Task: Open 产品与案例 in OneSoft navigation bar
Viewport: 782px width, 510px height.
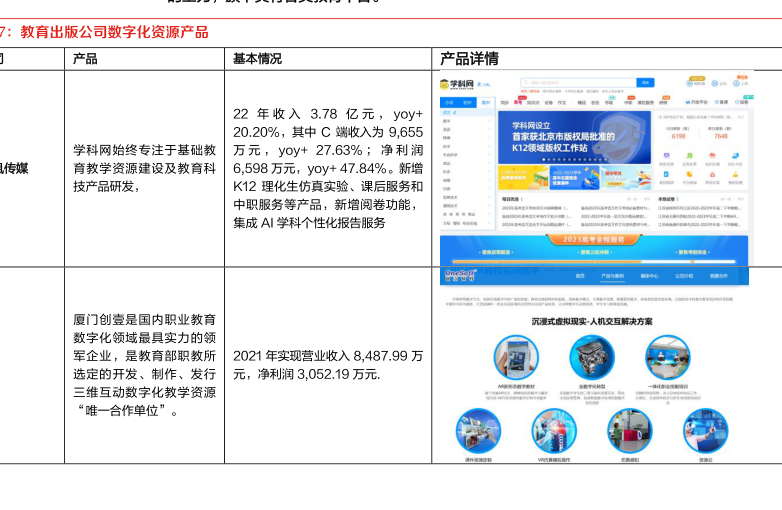Action: (x=612, y=276)
